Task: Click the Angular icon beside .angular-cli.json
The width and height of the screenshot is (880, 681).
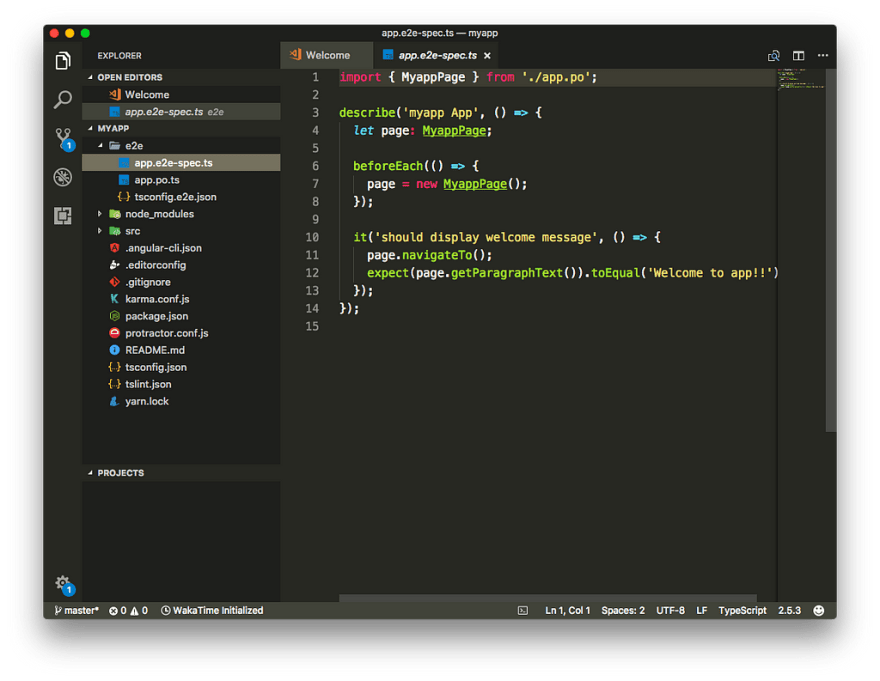Action: coord(114,248)
